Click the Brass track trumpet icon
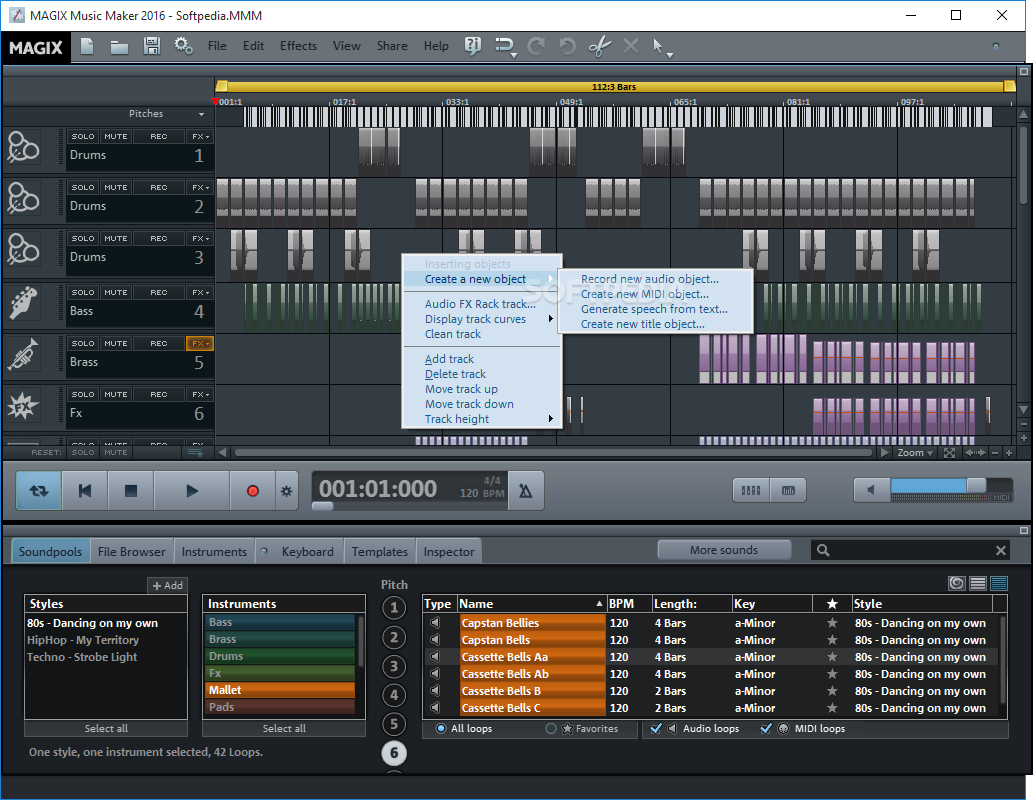 coord(24,355)
